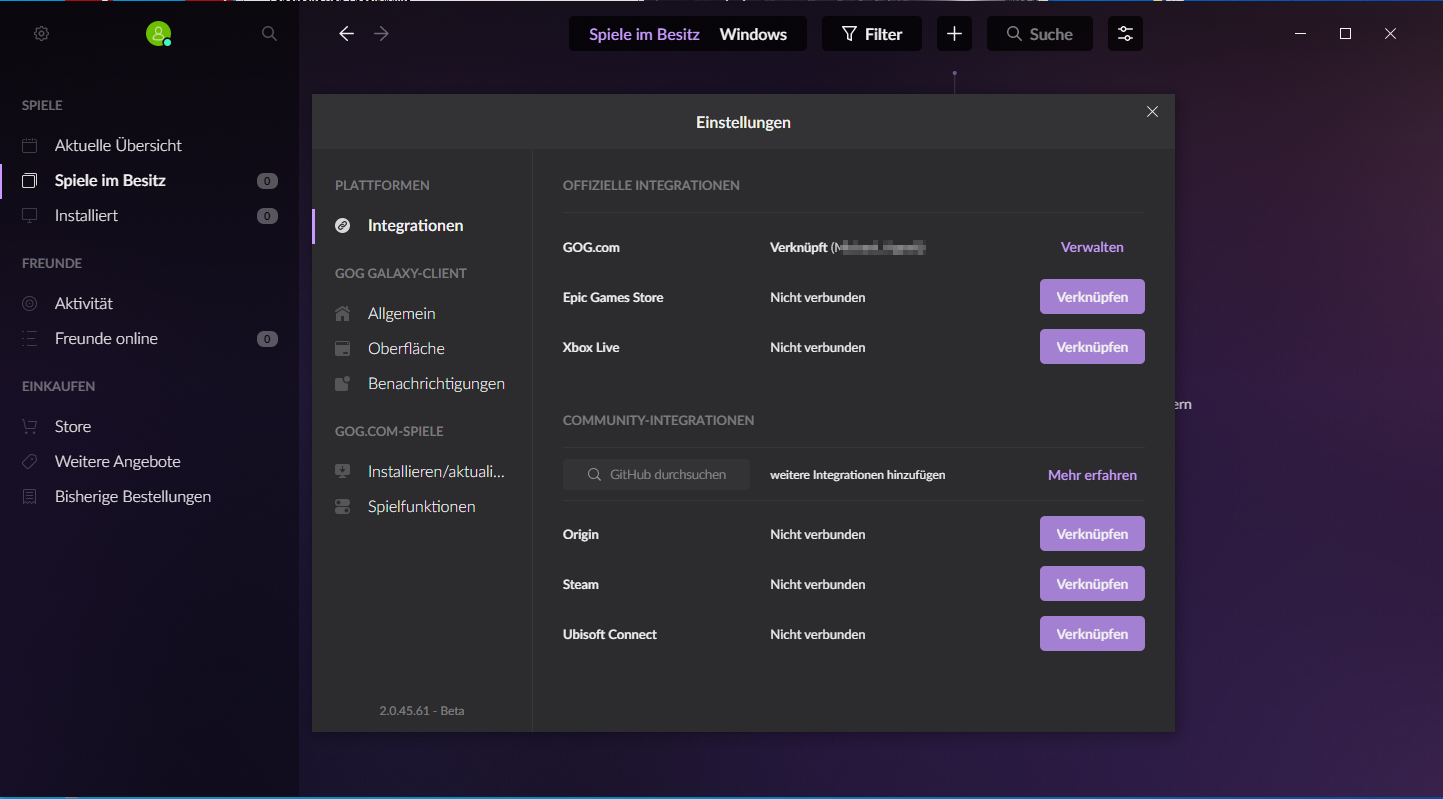The height and width of the screenshot is (799, 1443).
Task: Open Store in left sidebar
Action: (73, 427)
